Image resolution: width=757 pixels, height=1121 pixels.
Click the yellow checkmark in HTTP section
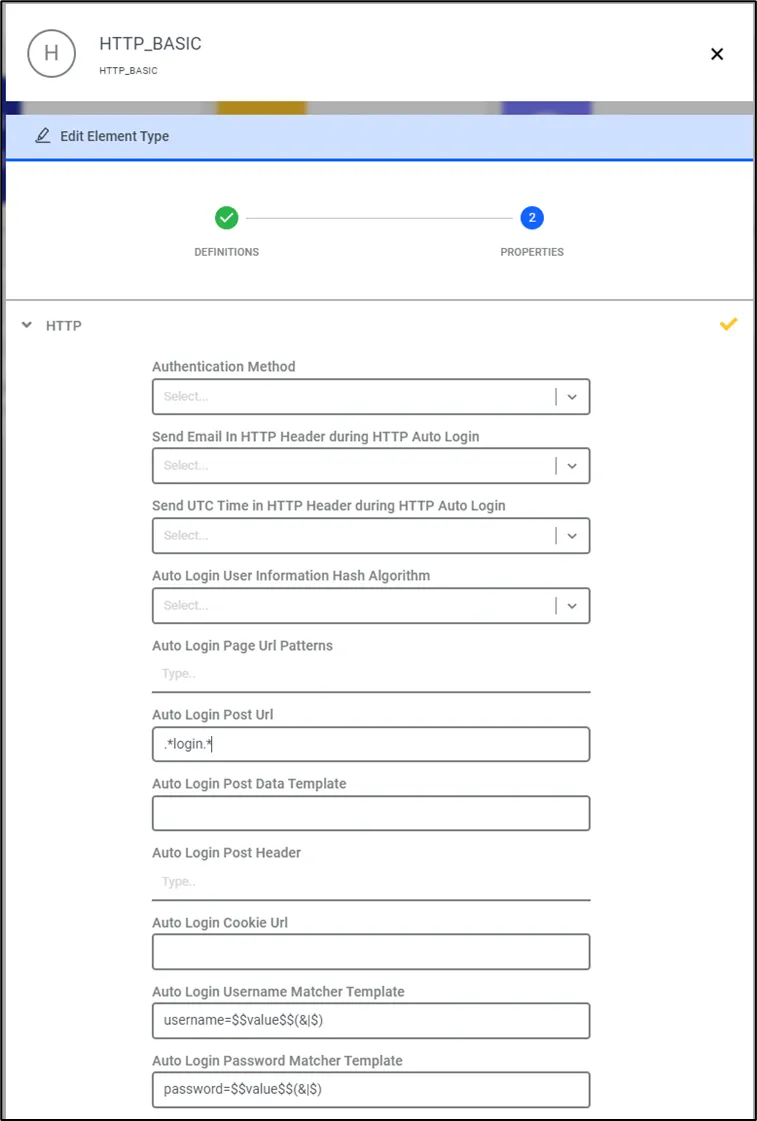pyautogui.click(x=728, y=325)
